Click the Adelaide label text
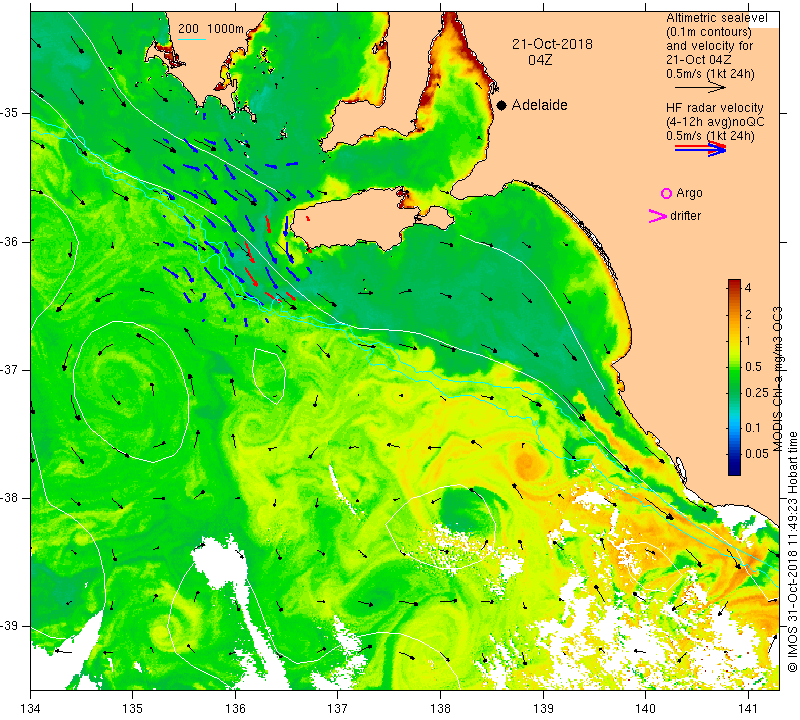This screenshot has height=720, width=800. pyautogui.click(x=539, y=105)
